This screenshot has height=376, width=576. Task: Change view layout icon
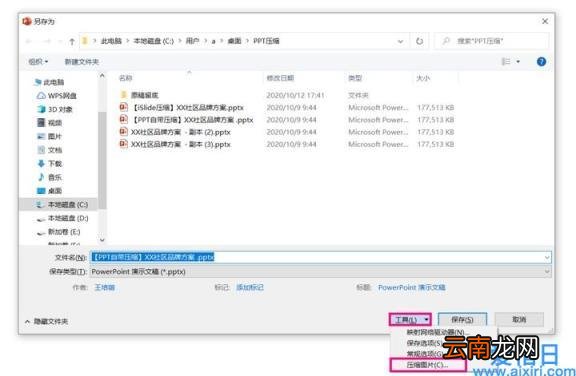pos(506,62)
